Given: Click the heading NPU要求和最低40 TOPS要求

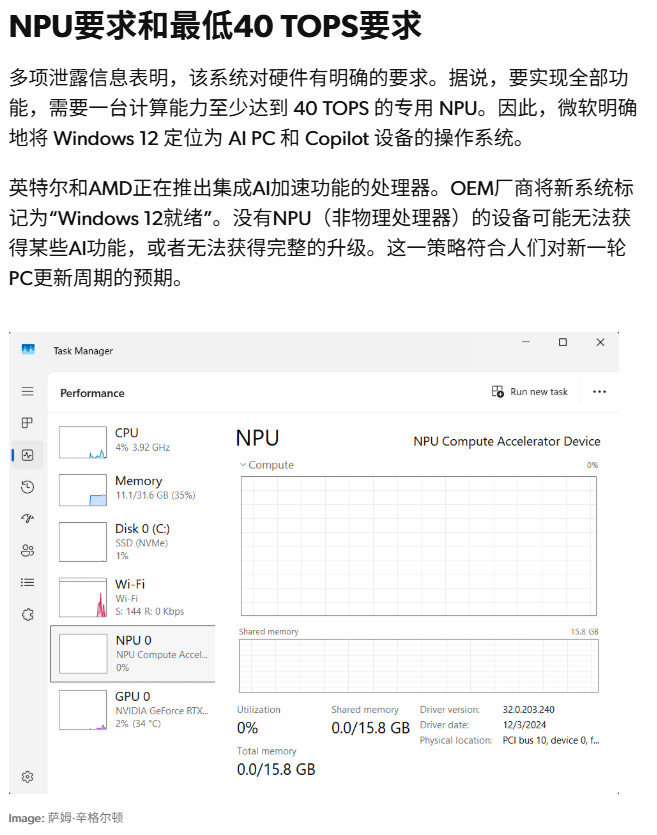Looking at the screenshot, I should tap(215, 25).
